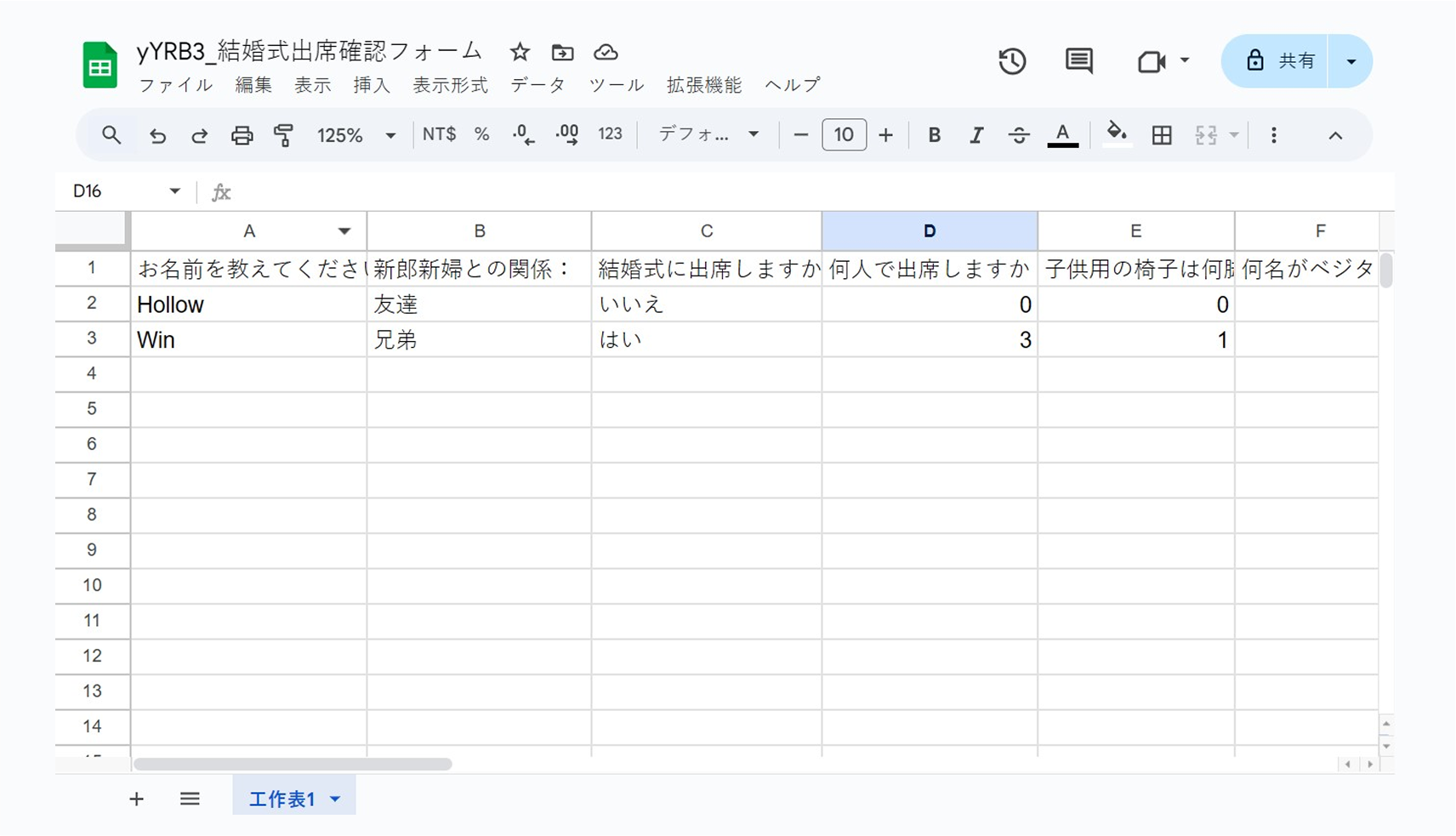The height and width of the screenshot is (836, 1456).
Task: Expand the name box dropdown
Action: (x=174, y=191)
